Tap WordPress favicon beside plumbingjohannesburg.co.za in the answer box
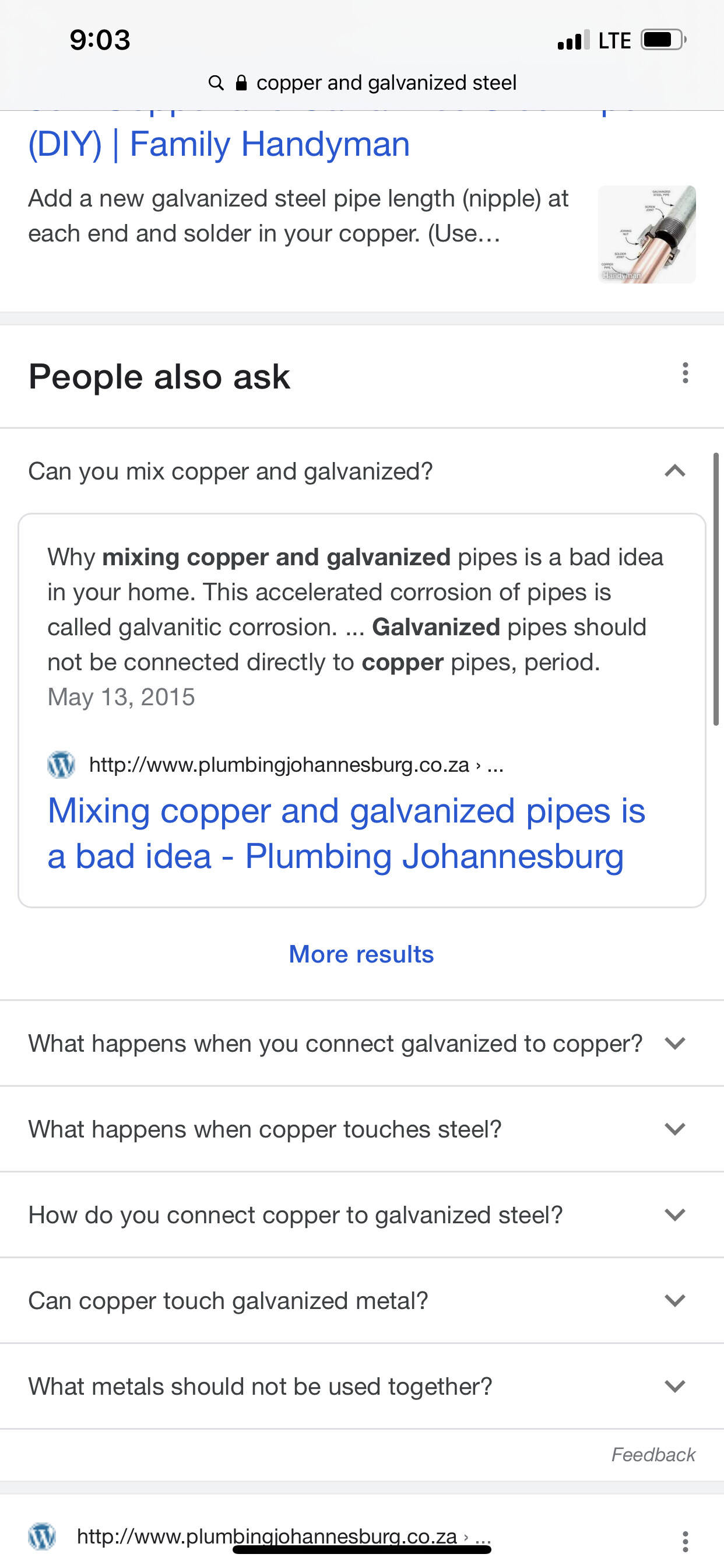The height and width of the screenshot is (1568, 724). coord(61,764)
